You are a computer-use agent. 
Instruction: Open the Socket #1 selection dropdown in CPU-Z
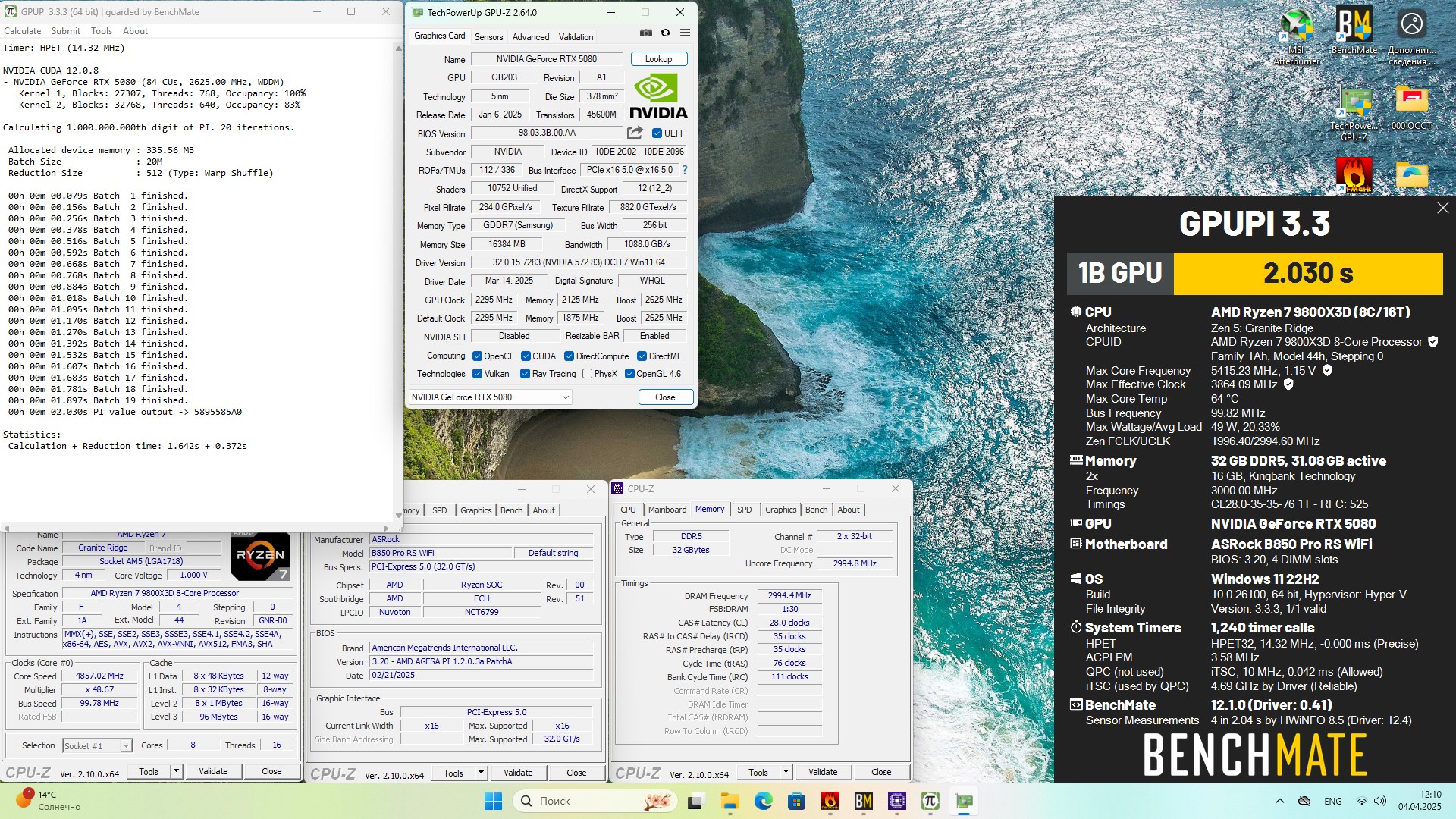pos(97,746)
